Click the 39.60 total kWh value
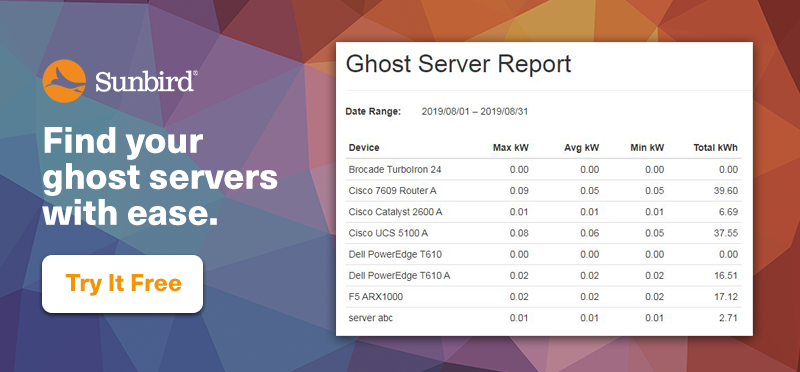This screenshot has height=372, width=800. [x=727, y=191]
